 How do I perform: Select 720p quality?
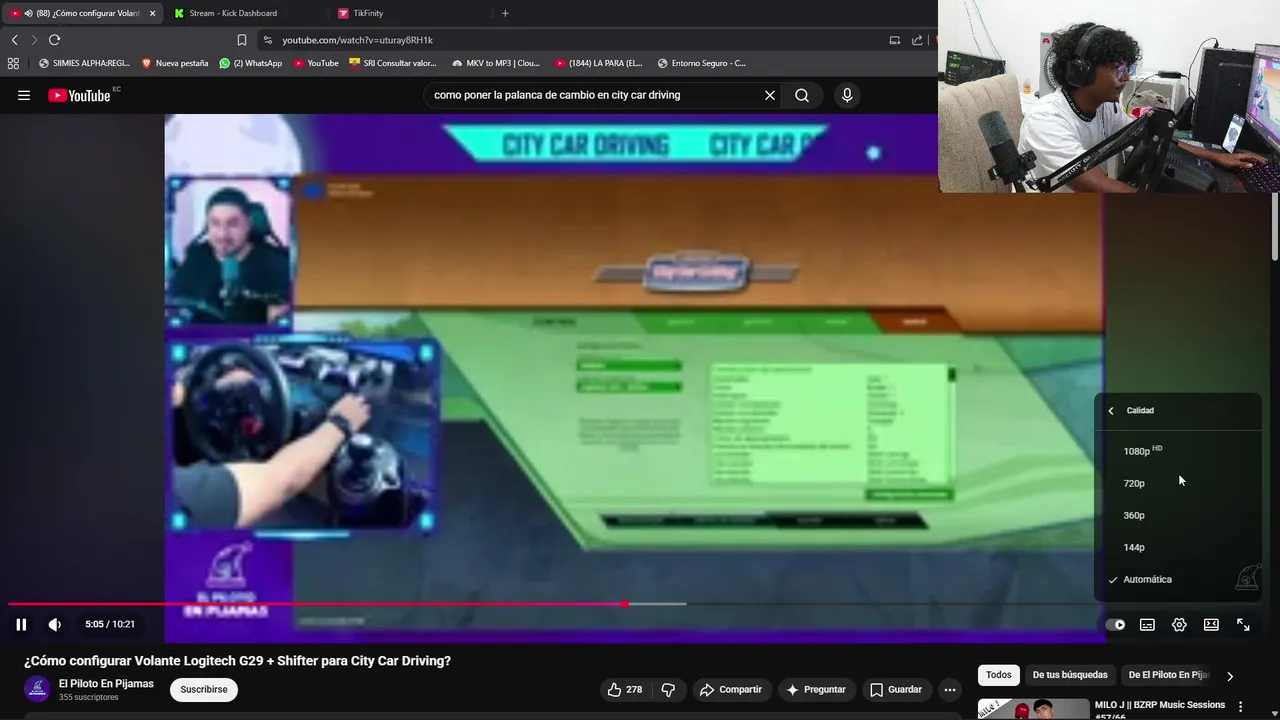click(1178, 483)
